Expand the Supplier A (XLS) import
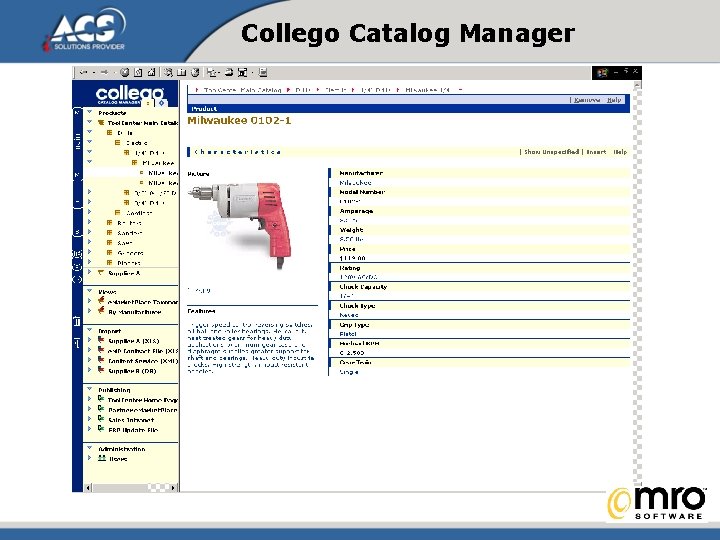This screenshot has height=540, width=720. (x=90, y=341)
